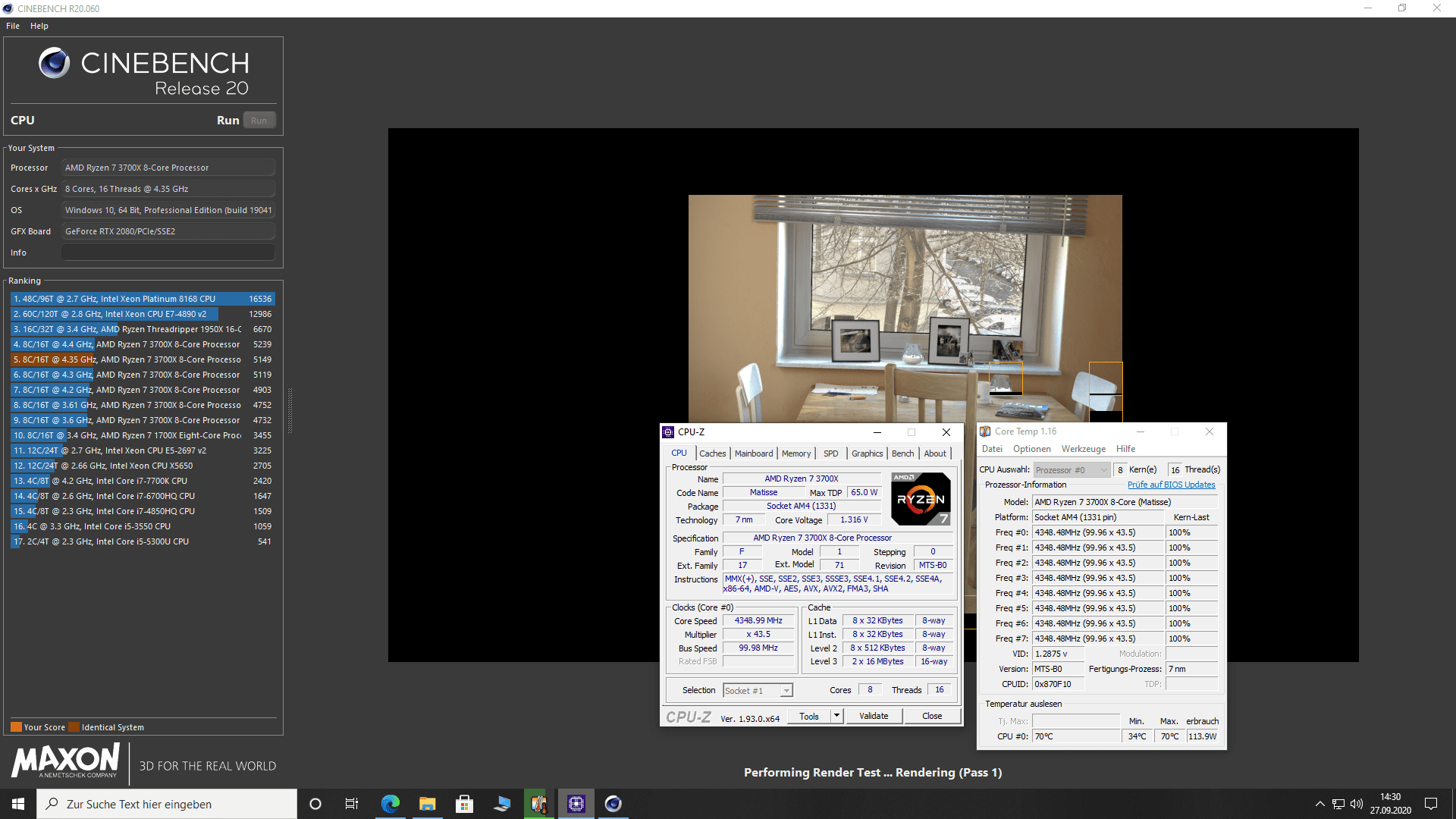Click the Validate button in CPU-Z

click(873, 716)
